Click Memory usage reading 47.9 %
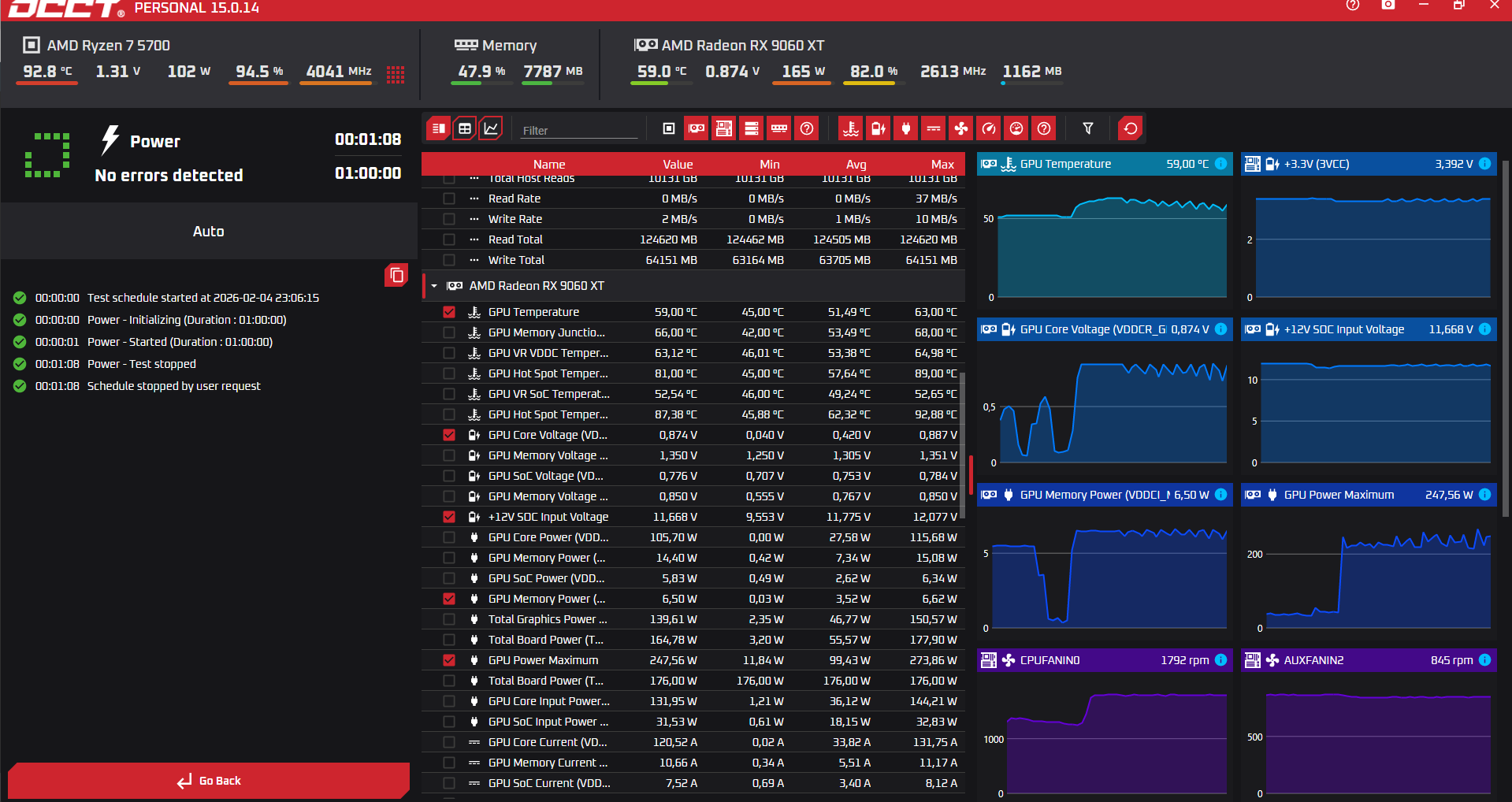1512x802 pixels. pos(481,71)
